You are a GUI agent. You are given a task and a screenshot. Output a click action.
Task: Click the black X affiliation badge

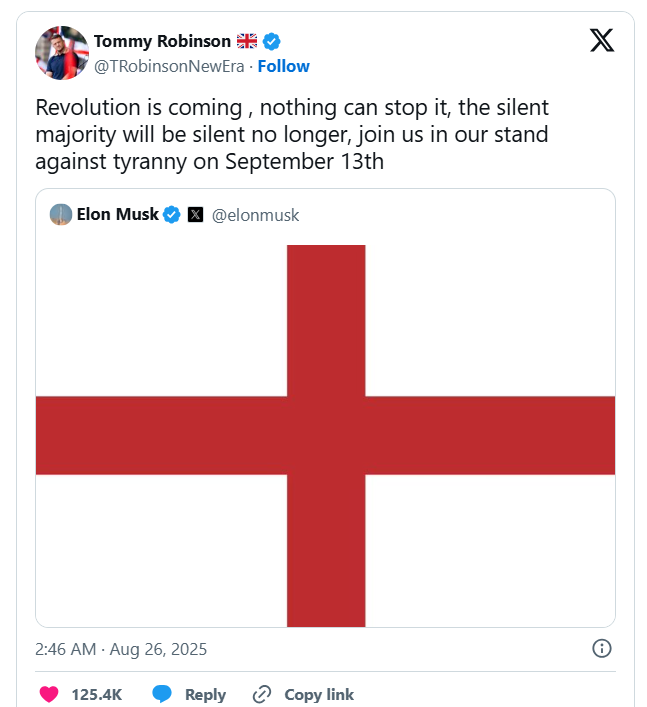point(196,214)
